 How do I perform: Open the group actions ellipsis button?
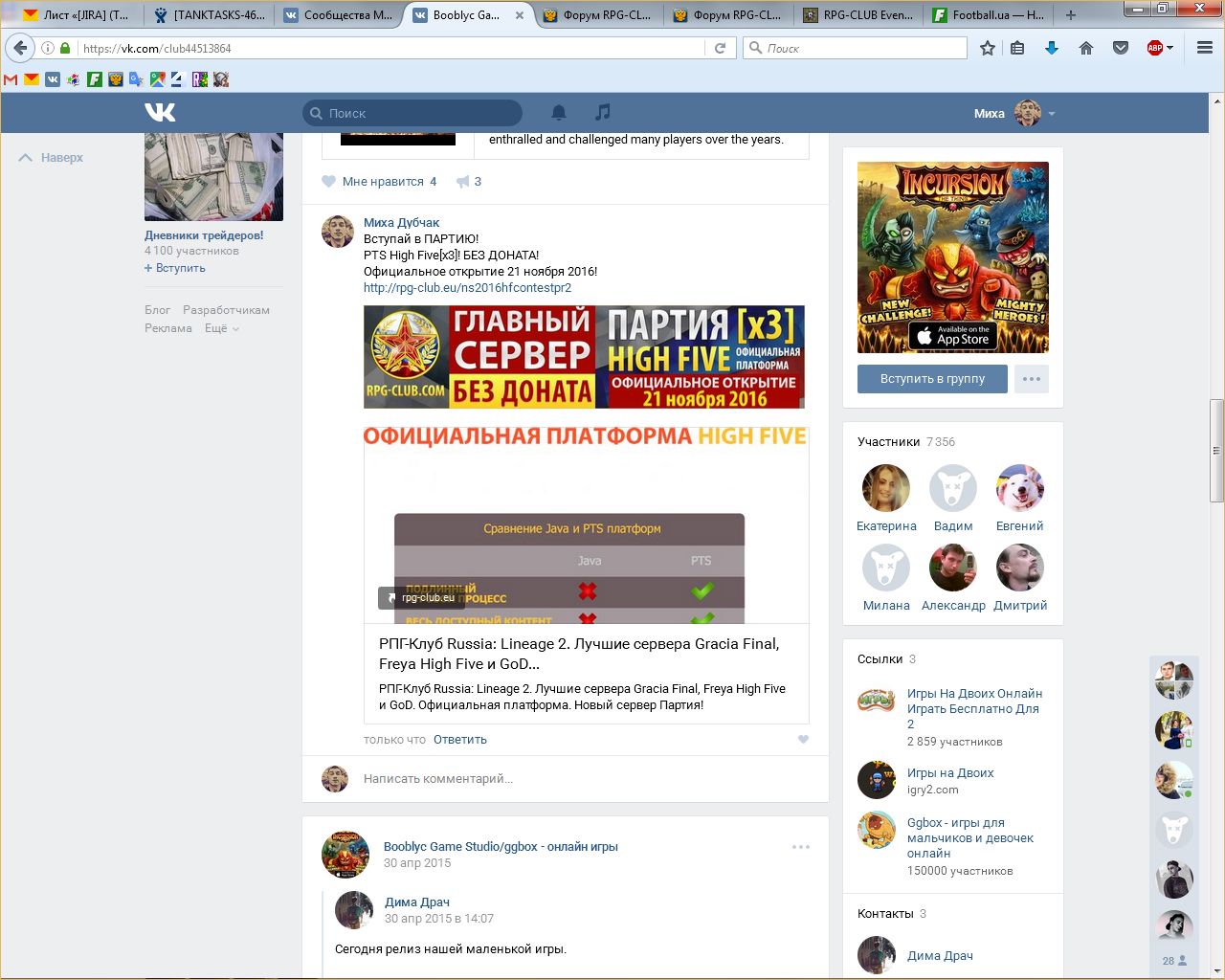1032,379
